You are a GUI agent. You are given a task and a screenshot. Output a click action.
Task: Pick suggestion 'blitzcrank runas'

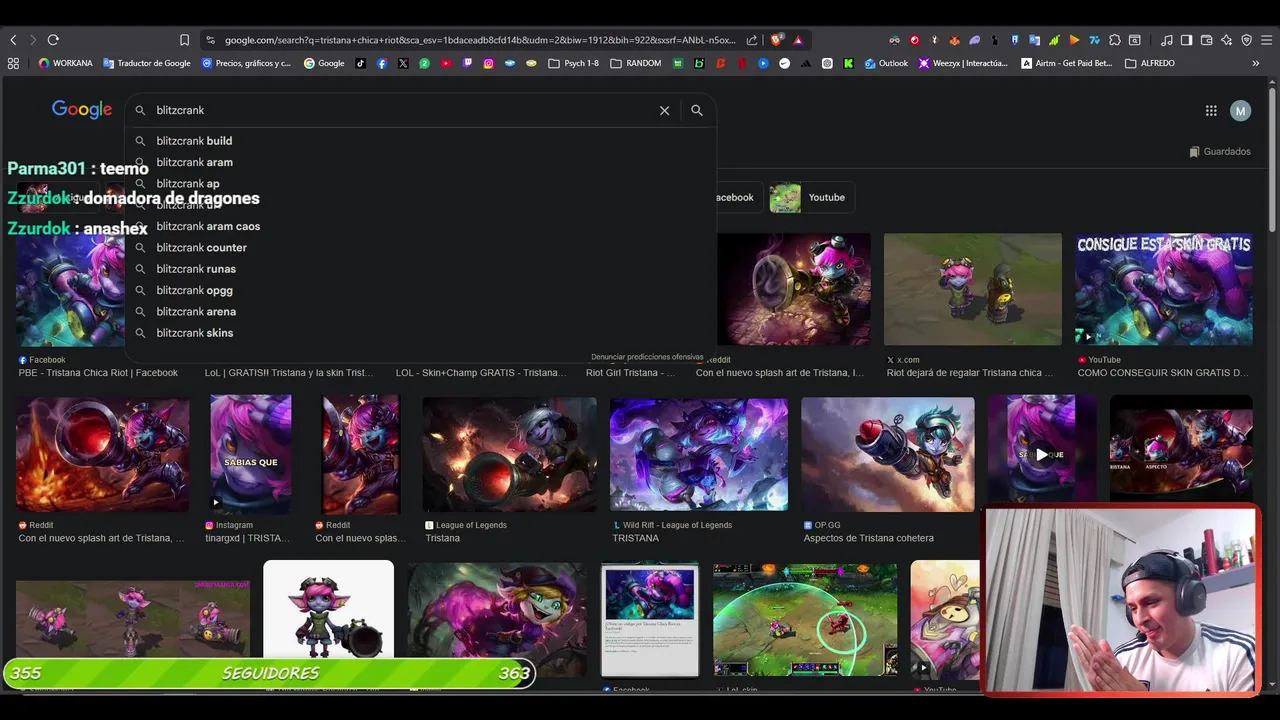(x=421, y=269)
